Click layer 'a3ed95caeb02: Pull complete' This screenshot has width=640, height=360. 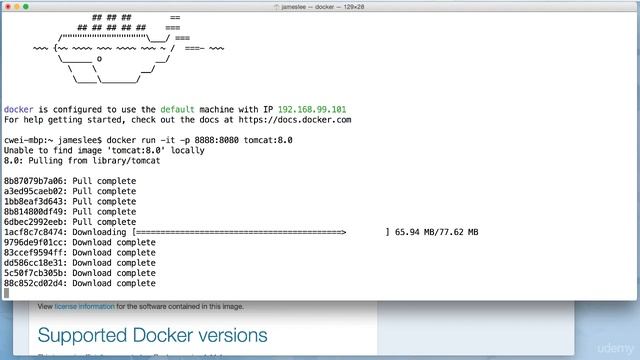coord(70,191)
